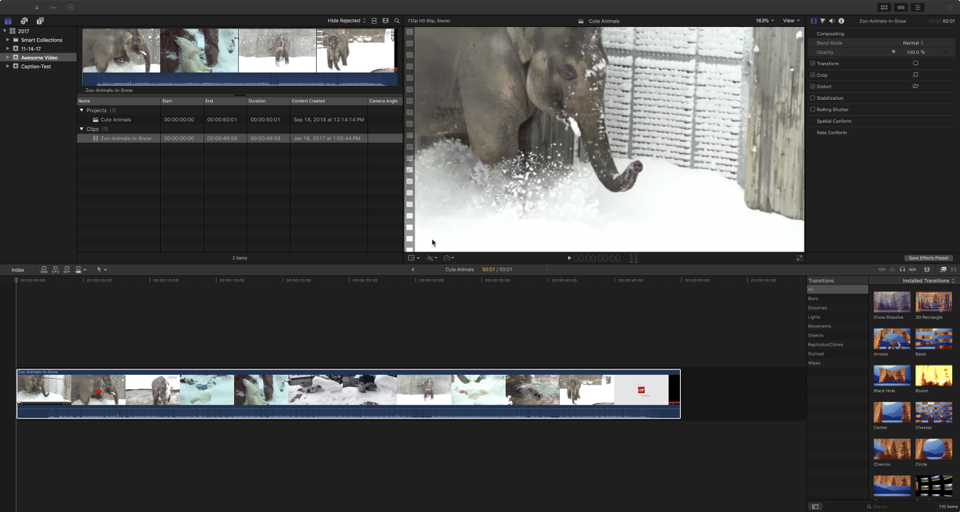Screen dimensions: 960x512
Task: Open the Photos and Audio sidebar
Action: [24, 20]
